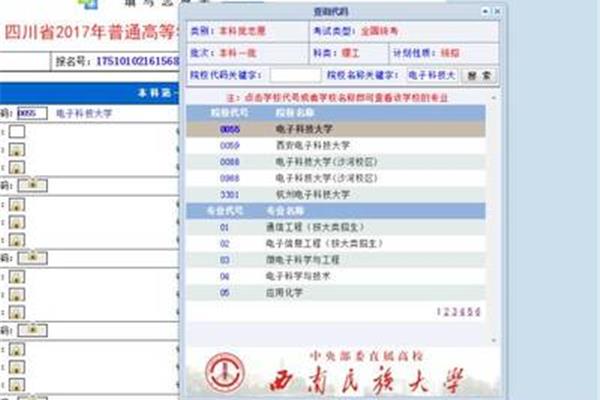The width and height of the screenshot is (600, 400).
Task: Minimize the 查询代码 dialog window
Action: [x=485, y=11]
